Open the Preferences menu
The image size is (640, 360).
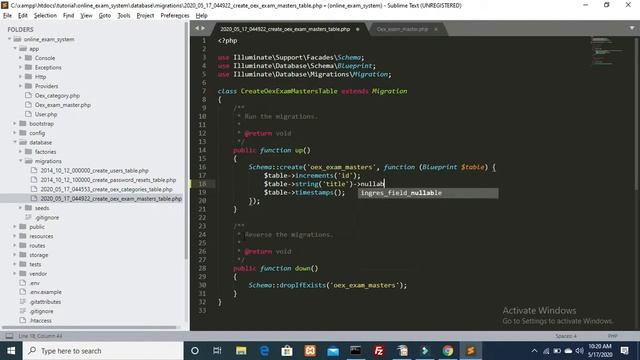coord(175,16)
